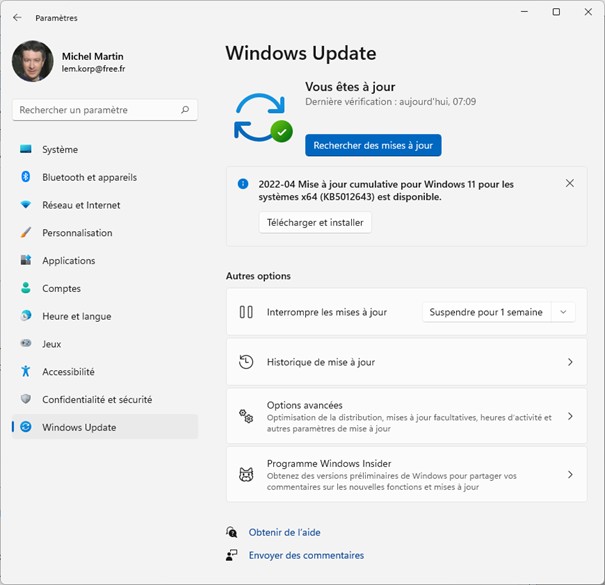Click the Accessibilité figure icon

[26, 371]
